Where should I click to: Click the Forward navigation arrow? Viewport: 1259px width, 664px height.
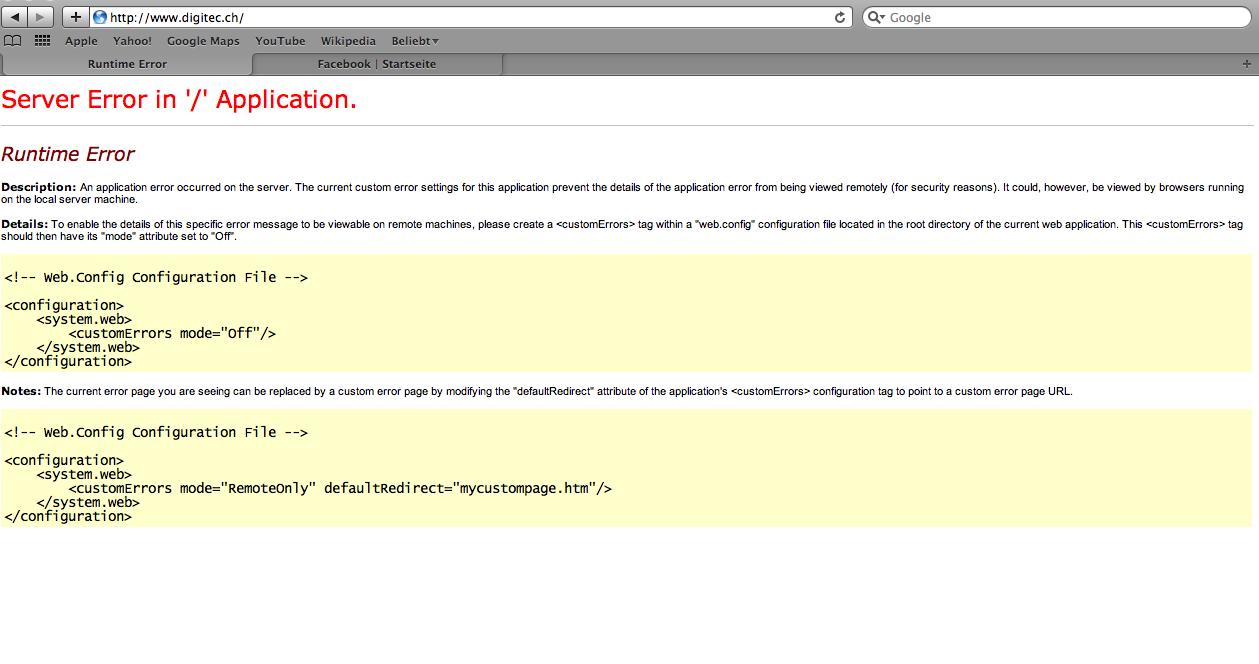pyautogui.click(x=42, y=17)
